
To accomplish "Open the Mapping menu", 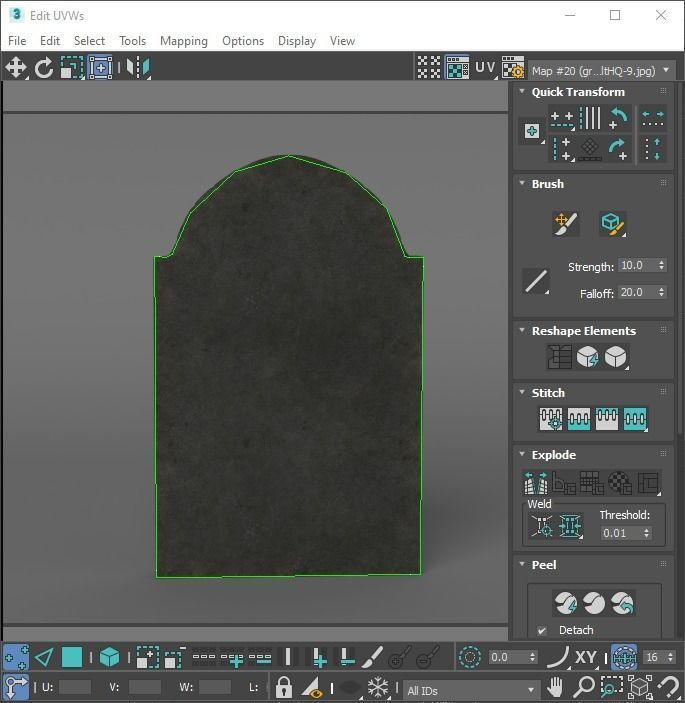I will pos(184,41).
